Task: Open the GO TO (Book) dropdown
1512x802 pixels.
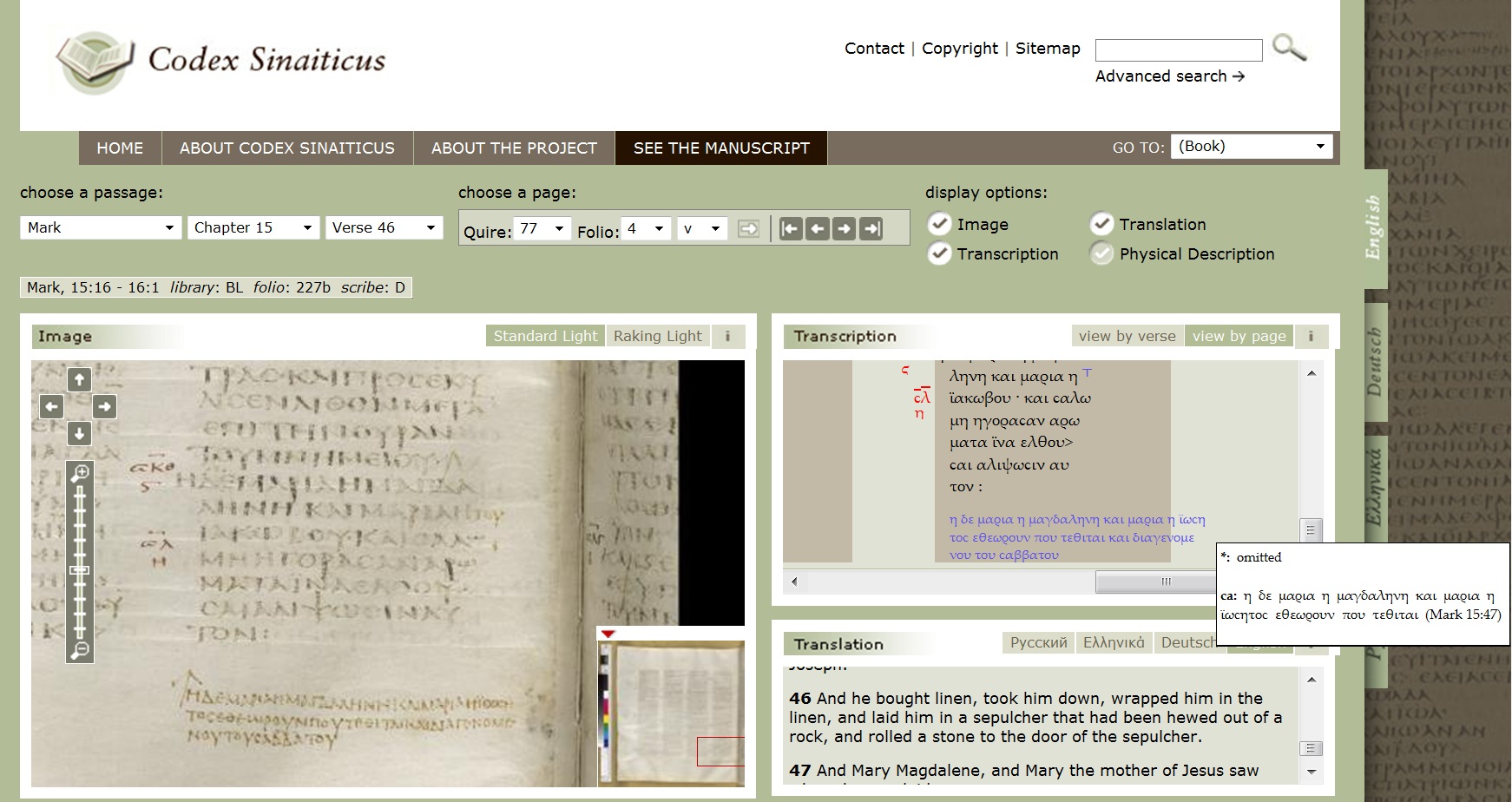Action: pyautogui.click(x=1252, y=147)
